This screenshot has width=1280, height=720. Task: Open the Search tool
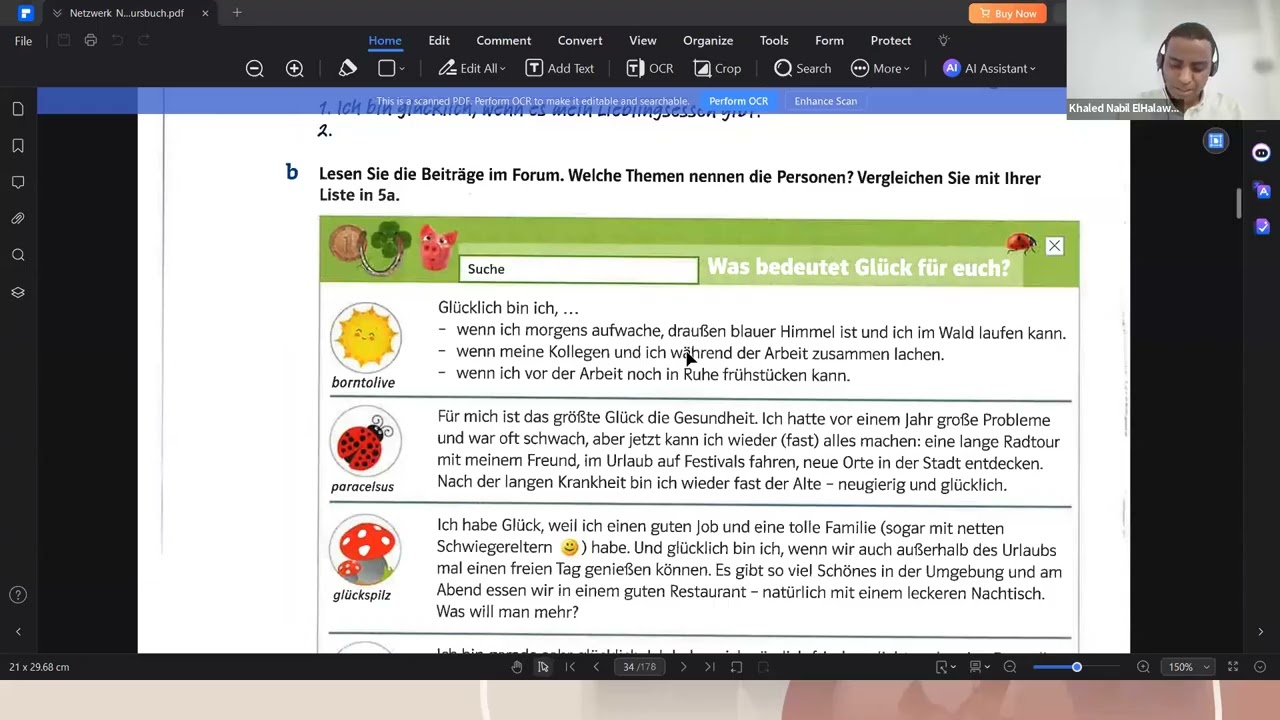(802, 68)
